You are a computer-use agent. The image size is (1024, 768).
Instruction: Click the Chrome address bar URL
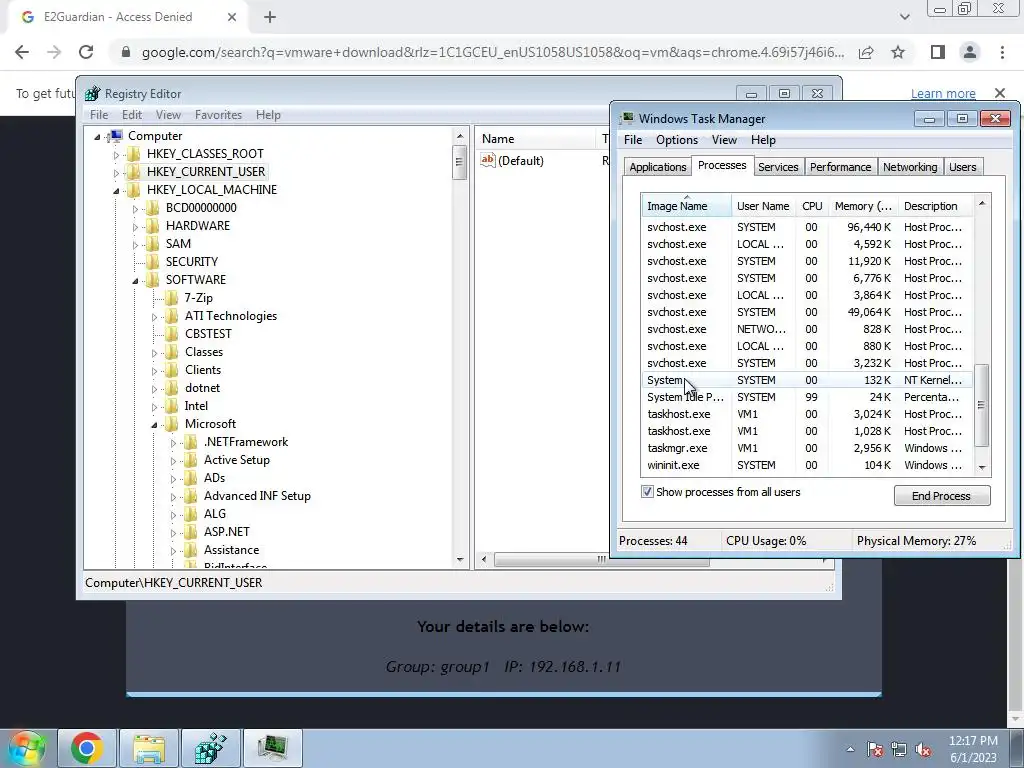point(493,52)
